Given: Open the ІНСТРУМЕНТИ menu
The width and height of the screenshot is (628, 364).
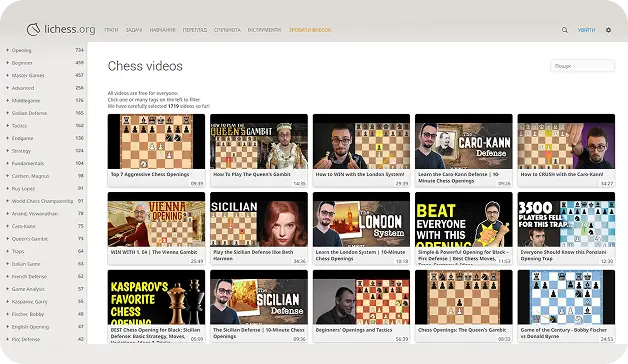Looking at the screenshot, I should [264, 30].
